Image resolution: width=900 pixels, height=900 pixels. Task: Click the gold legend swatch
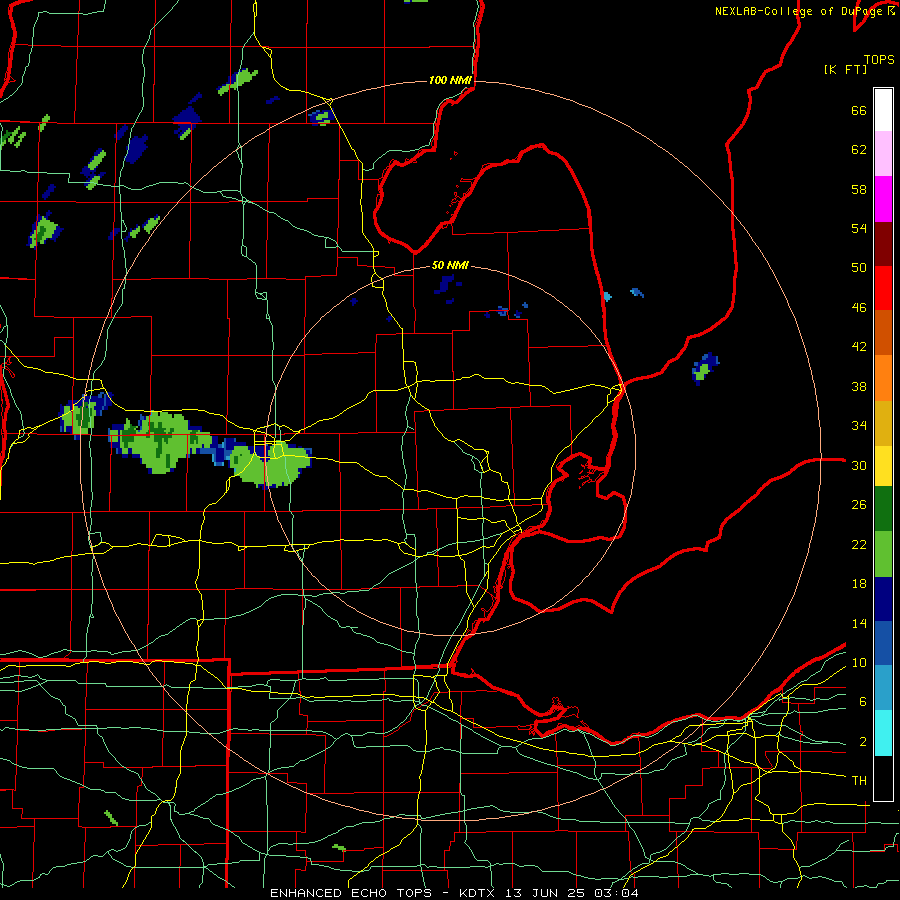click(883, 423)
